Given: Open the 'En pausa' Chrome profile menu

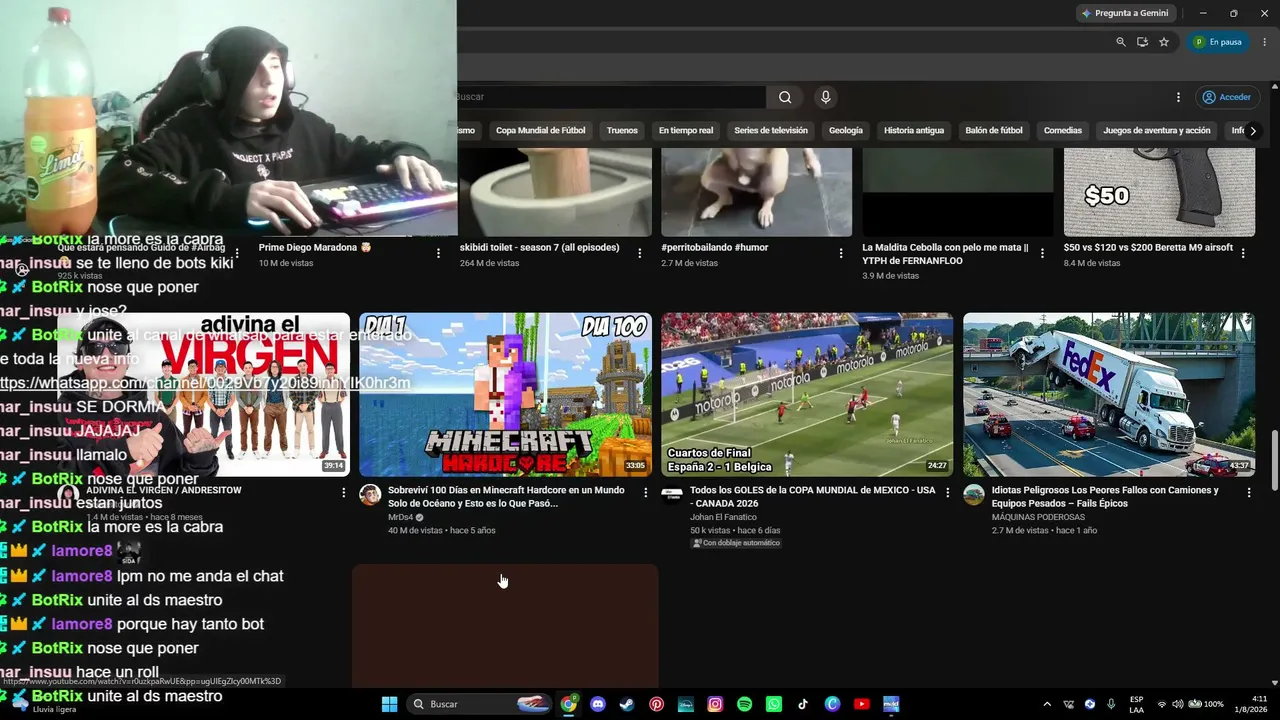Looking at the screenshot, I should pyautogui.click(x=1218, y=42).
